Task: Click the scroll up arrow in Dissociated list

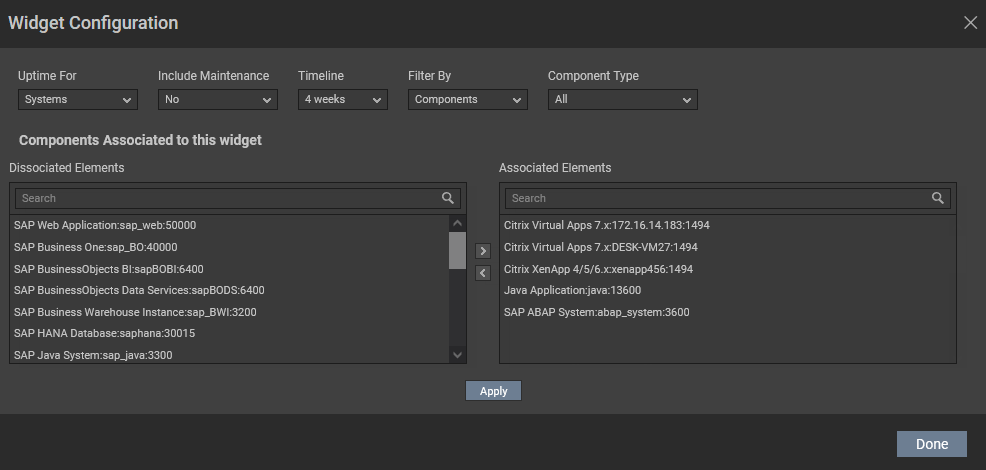Action: click(457, 223)
